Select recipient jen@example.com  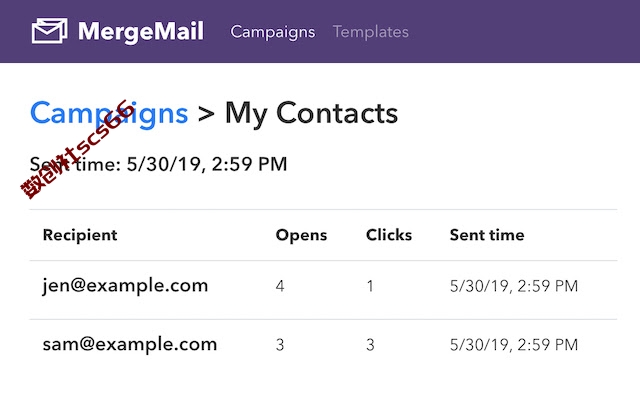tap(125, 285)
